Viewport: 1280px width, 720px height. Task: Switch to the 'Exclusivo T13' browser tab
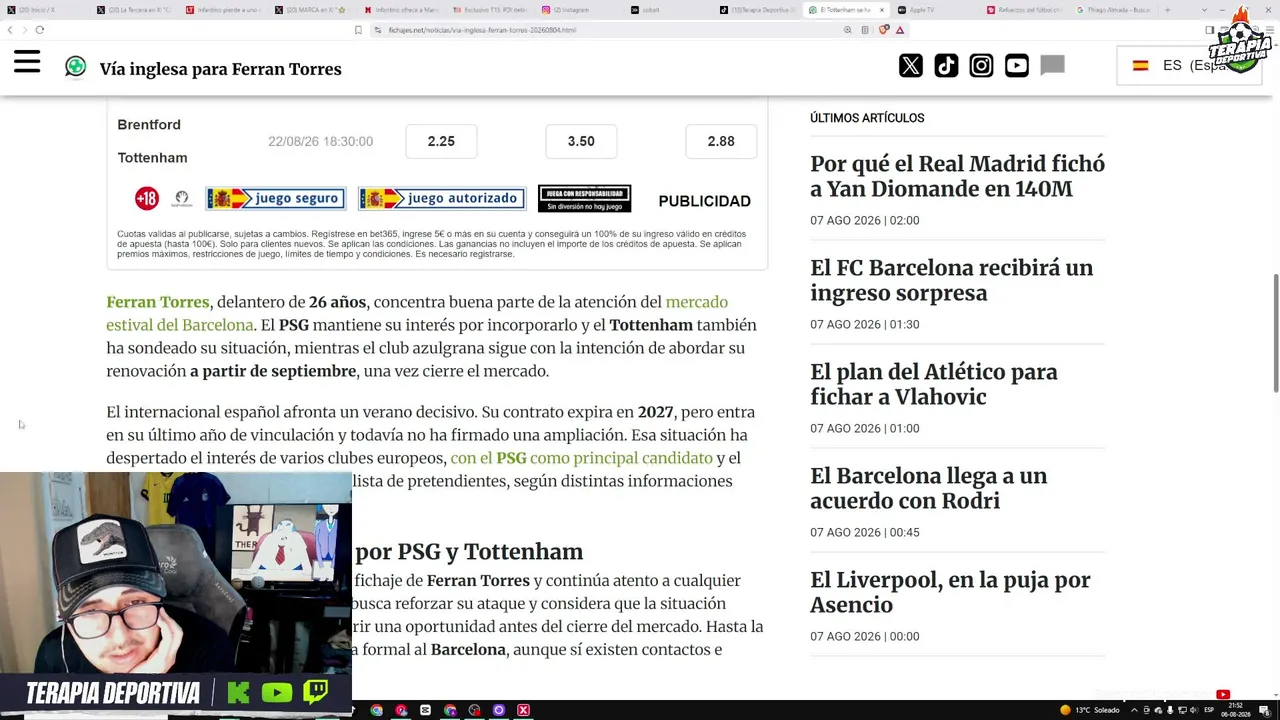click(x=491, y=10)
